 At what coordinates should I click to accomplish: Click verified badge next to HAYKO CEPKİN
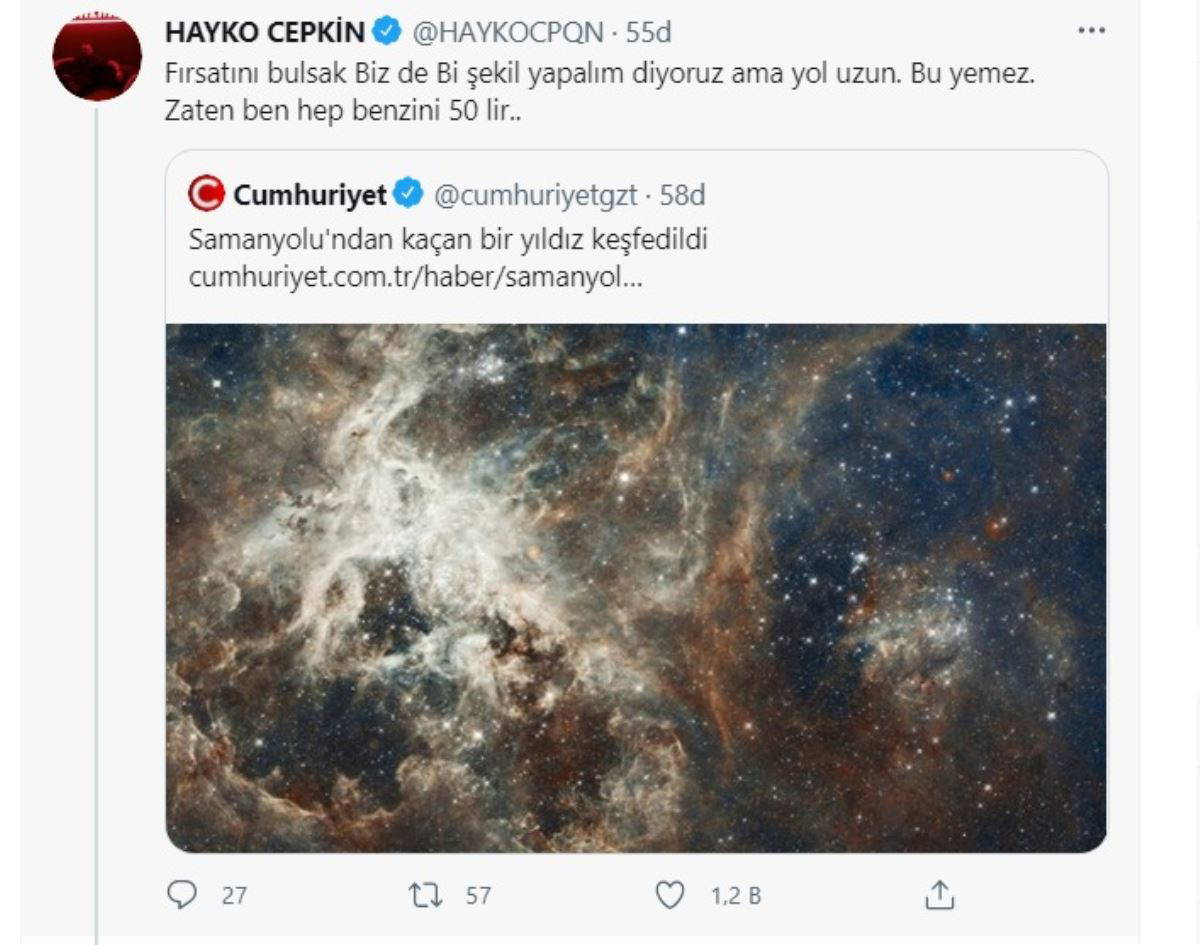click(x=386, y=32)
